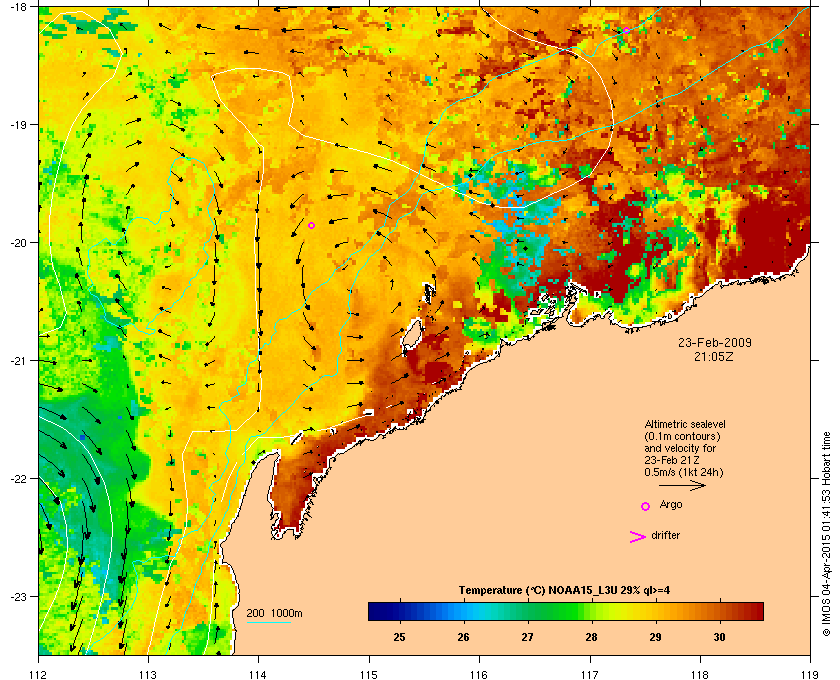This screenshot has width=840, height=680.
Task: Click the Argo float marker near 114.5E, 19.9S
Action: coord(311,226)
